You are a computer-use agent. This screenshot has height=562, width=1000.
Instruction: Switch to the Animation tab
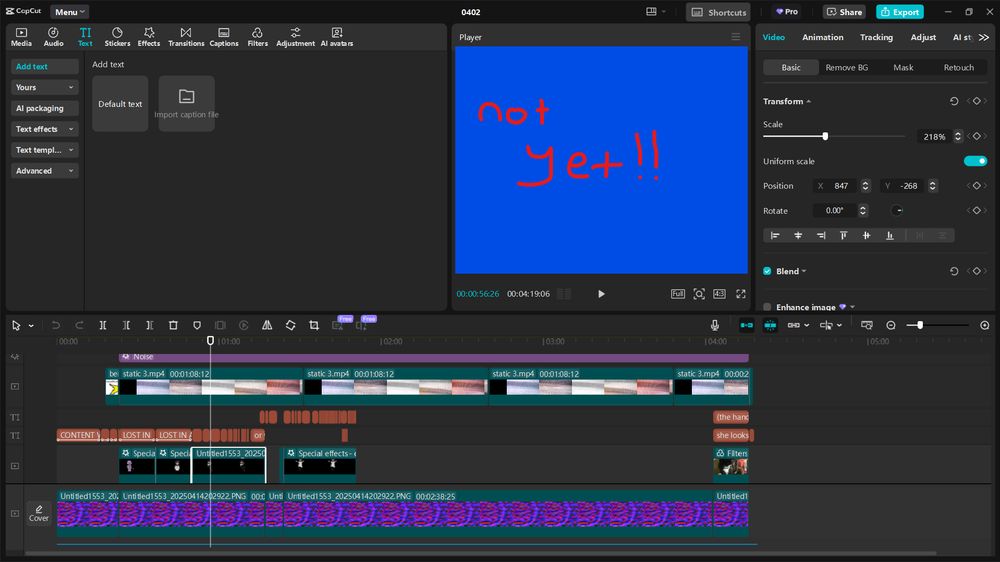(x=823, y=38)
